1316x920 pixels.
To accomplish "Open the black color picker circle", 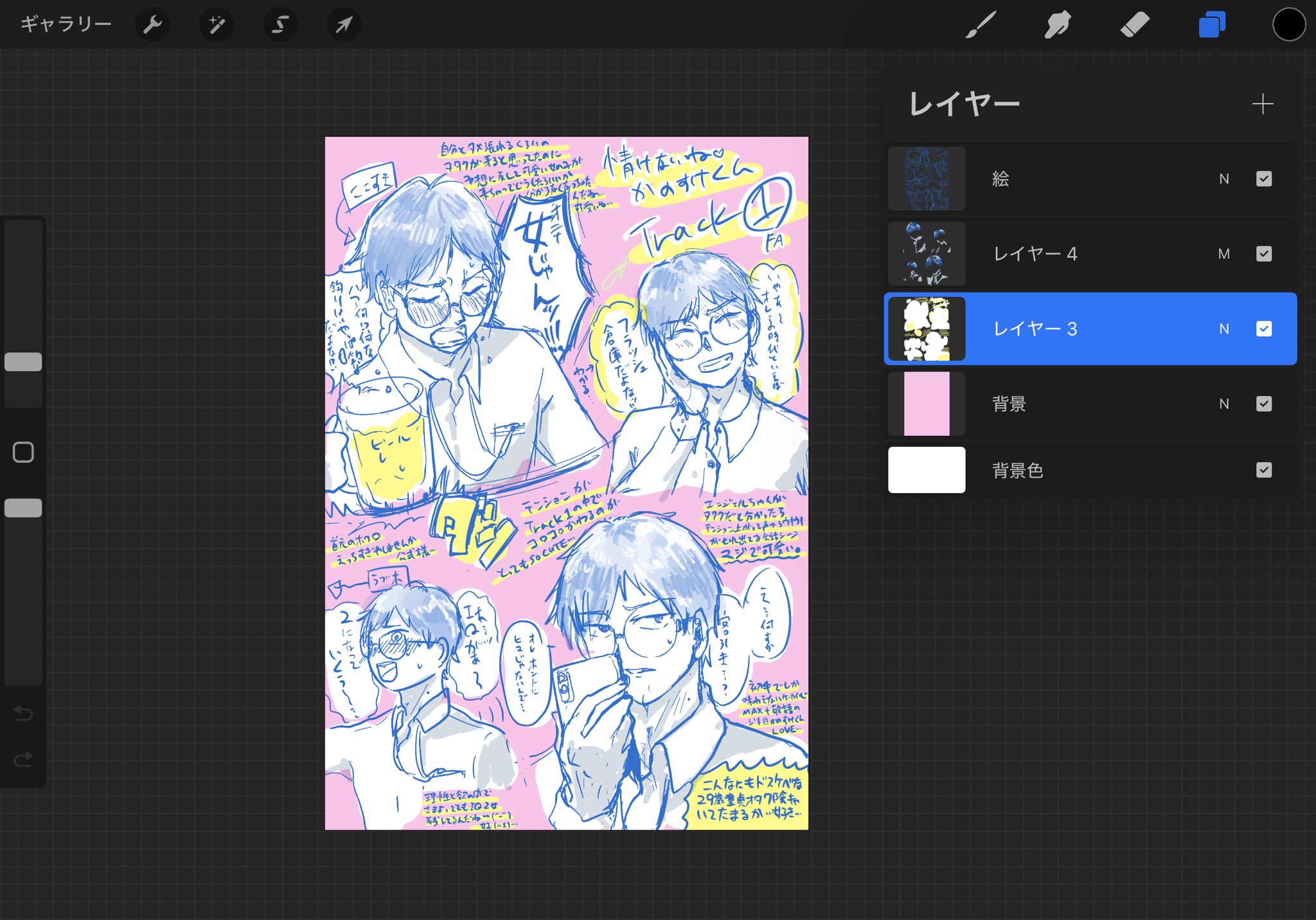I will click(1288, 25).
